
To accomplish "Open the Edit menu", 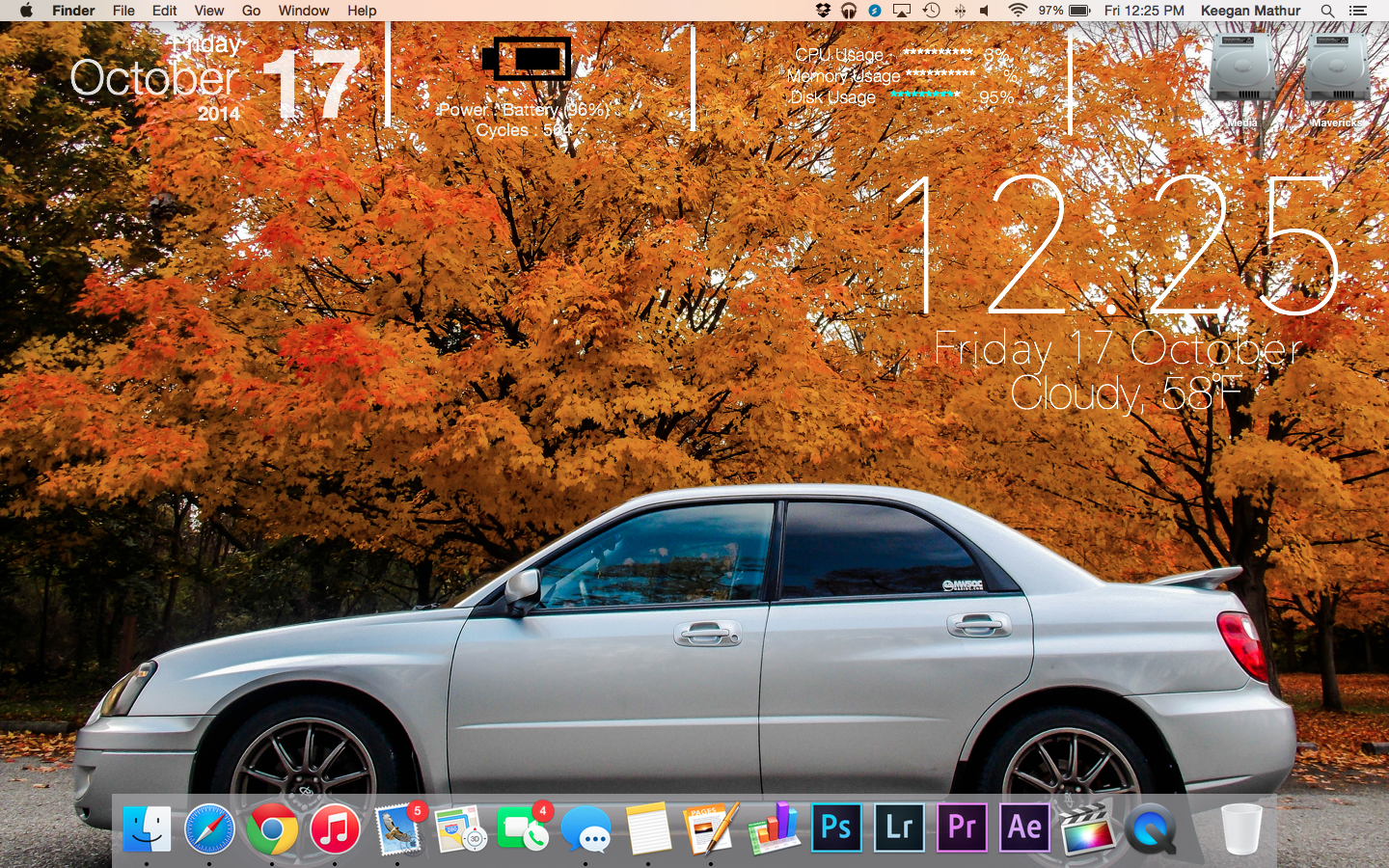I will pos(165,11).
